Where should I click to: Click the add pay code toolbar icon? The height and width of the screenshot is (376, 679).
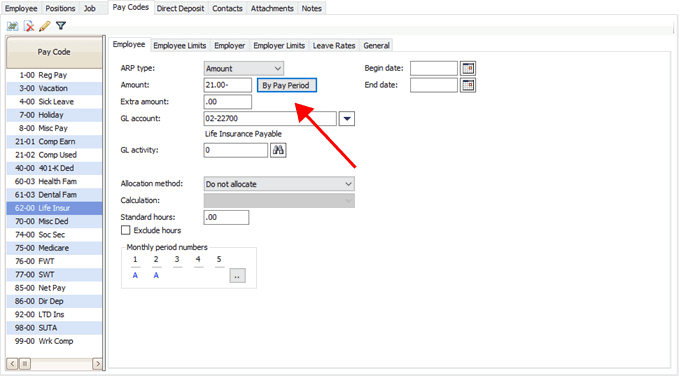click(x=12, y=26)
